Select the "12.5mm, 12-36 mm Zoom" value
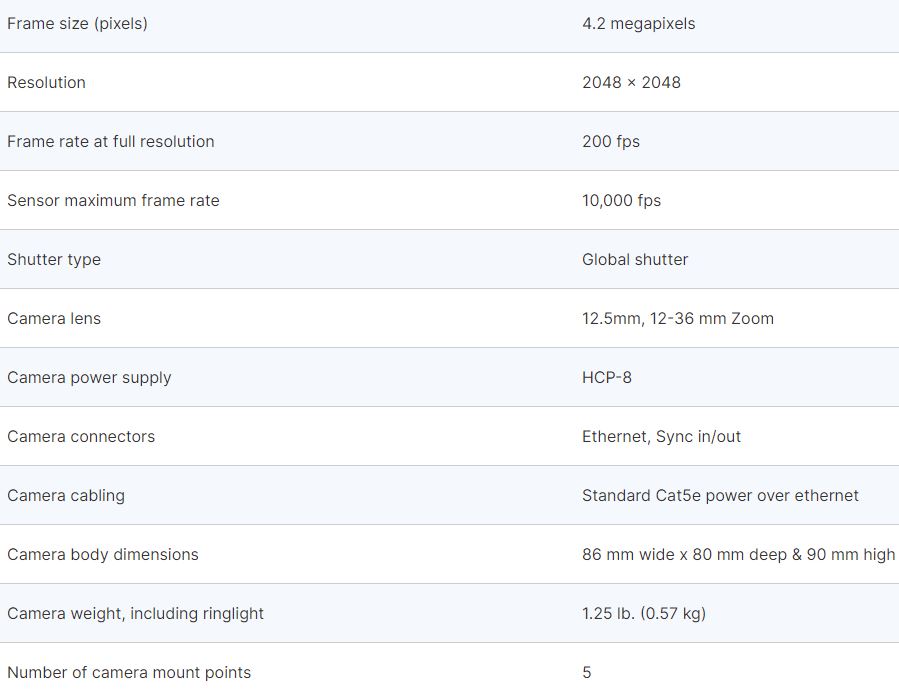 click(x=677, y=318)
